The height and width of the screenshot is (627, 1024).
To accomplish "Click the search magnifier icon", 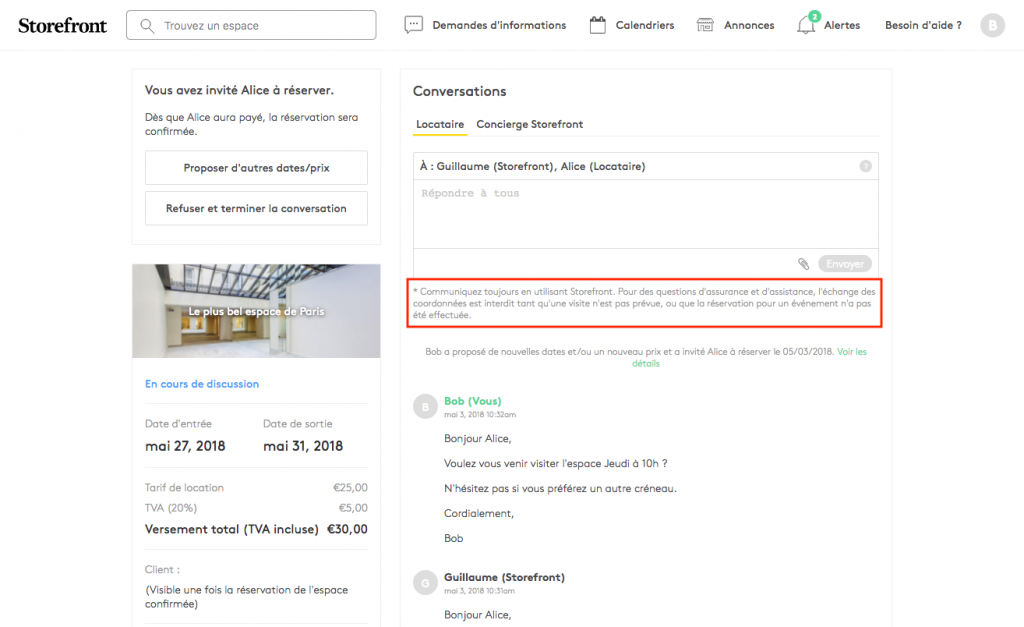I will coord(148,25).
